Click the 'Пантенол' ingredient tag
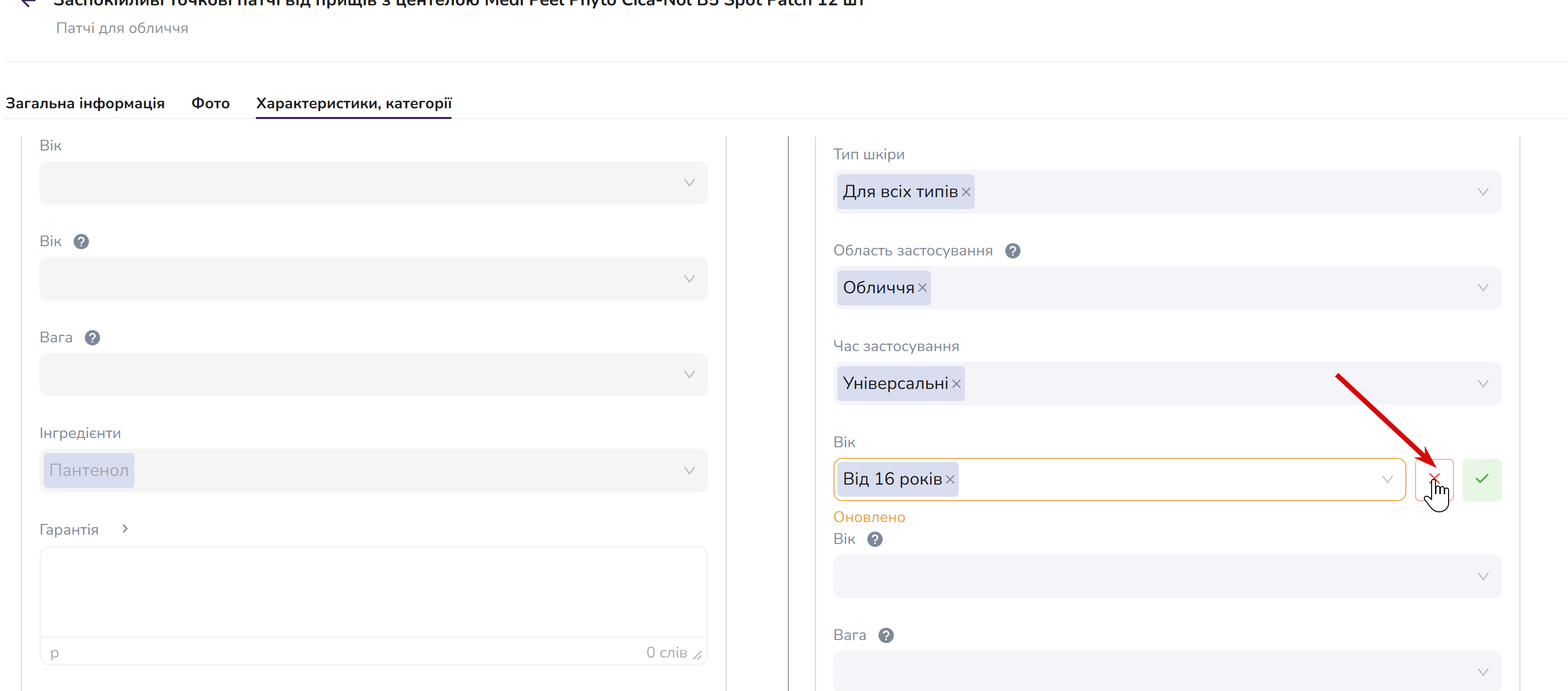This screenshot has height=691, width=1568. pos(89,471)
